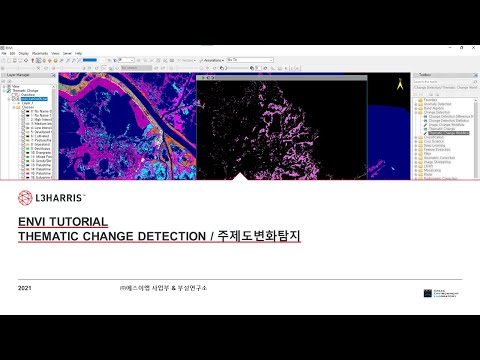Screen dimensions: 480x360
Task: Toggle class 8: Grassland checkbox
Action: point(23,144)
